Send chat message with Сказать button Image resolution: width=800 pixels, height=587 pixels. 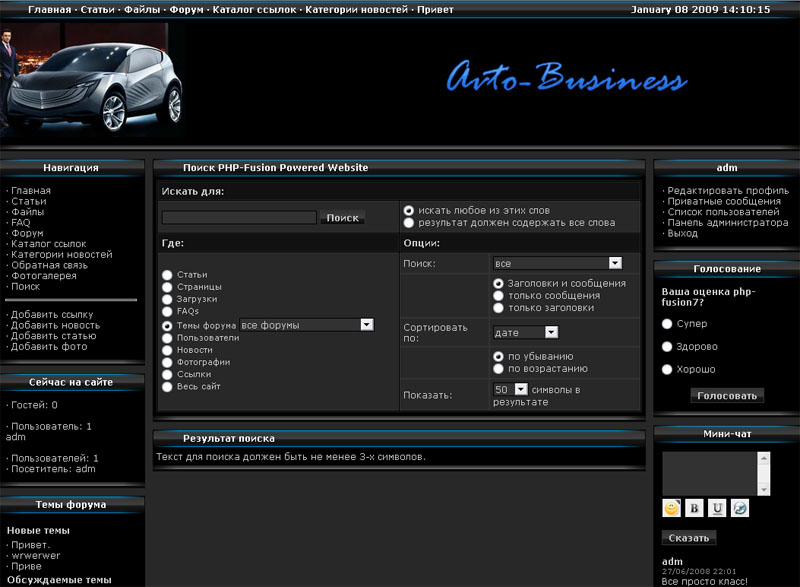[689, 538]
